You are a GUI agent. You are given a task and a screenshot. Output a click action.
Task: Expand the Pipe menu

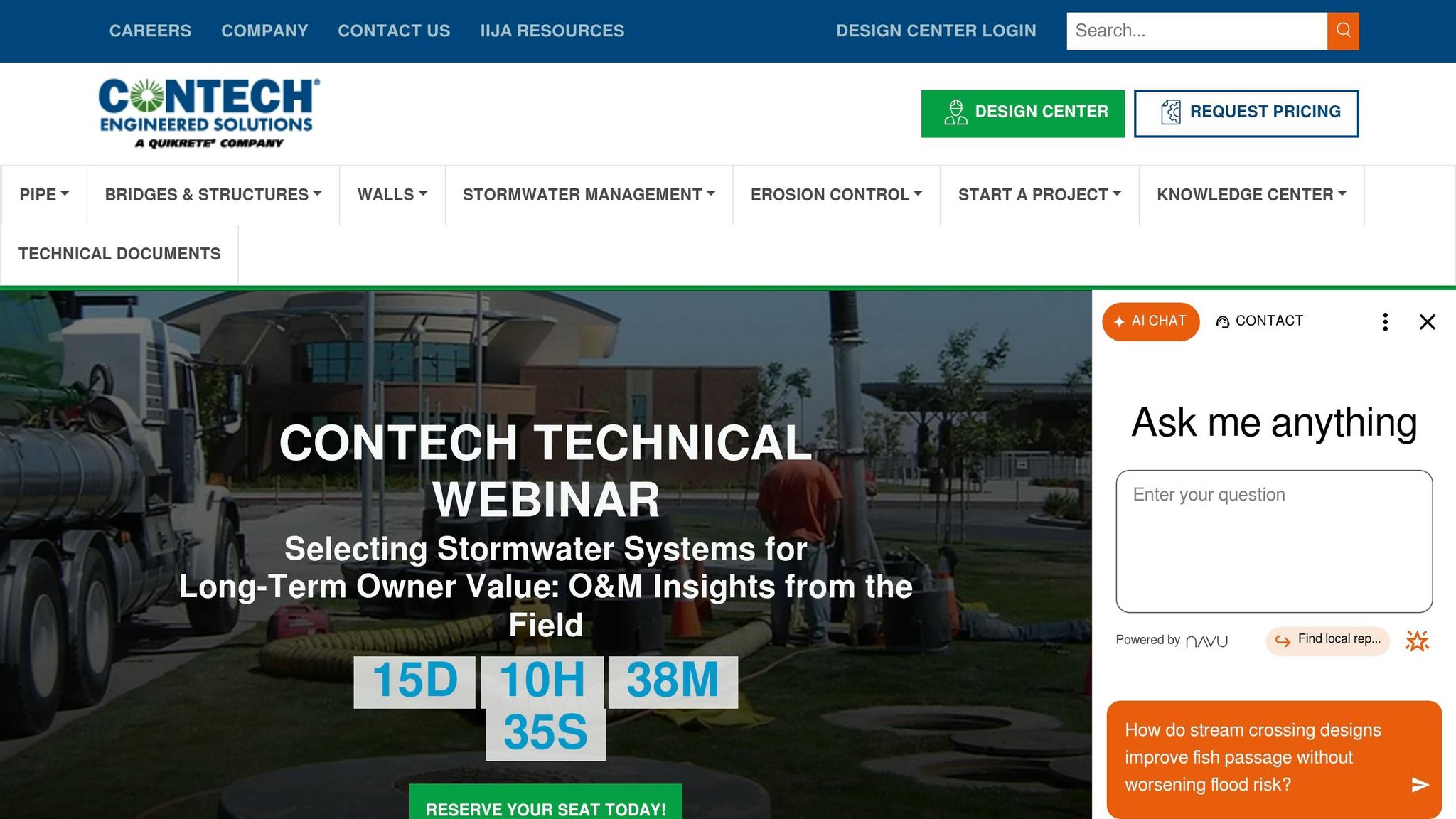(x=44, y=195)
